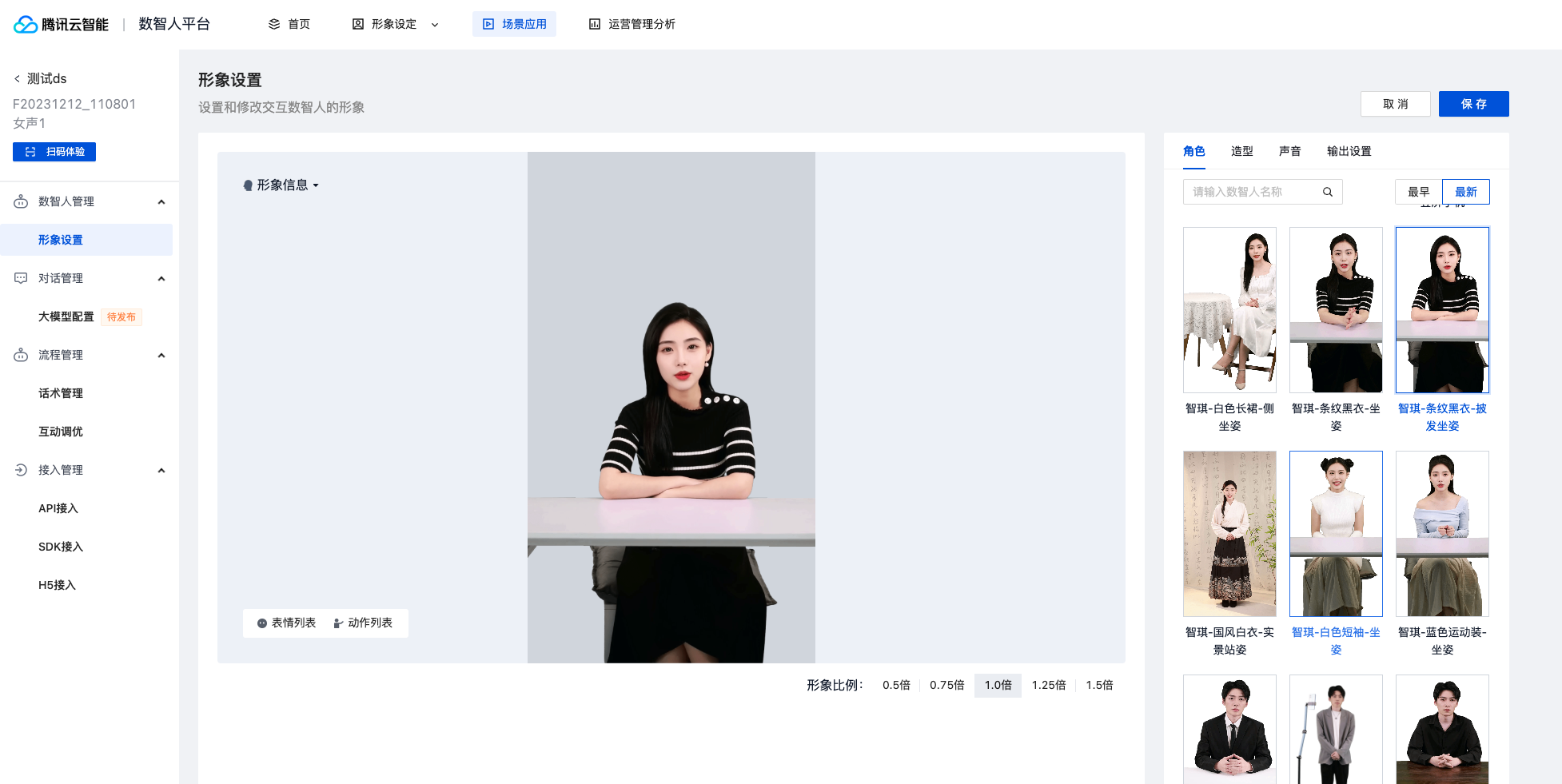The width and height of the screenshot is (1562, 784).
Task: Open H5接入 in the sidebar
Action: [57, 585]
